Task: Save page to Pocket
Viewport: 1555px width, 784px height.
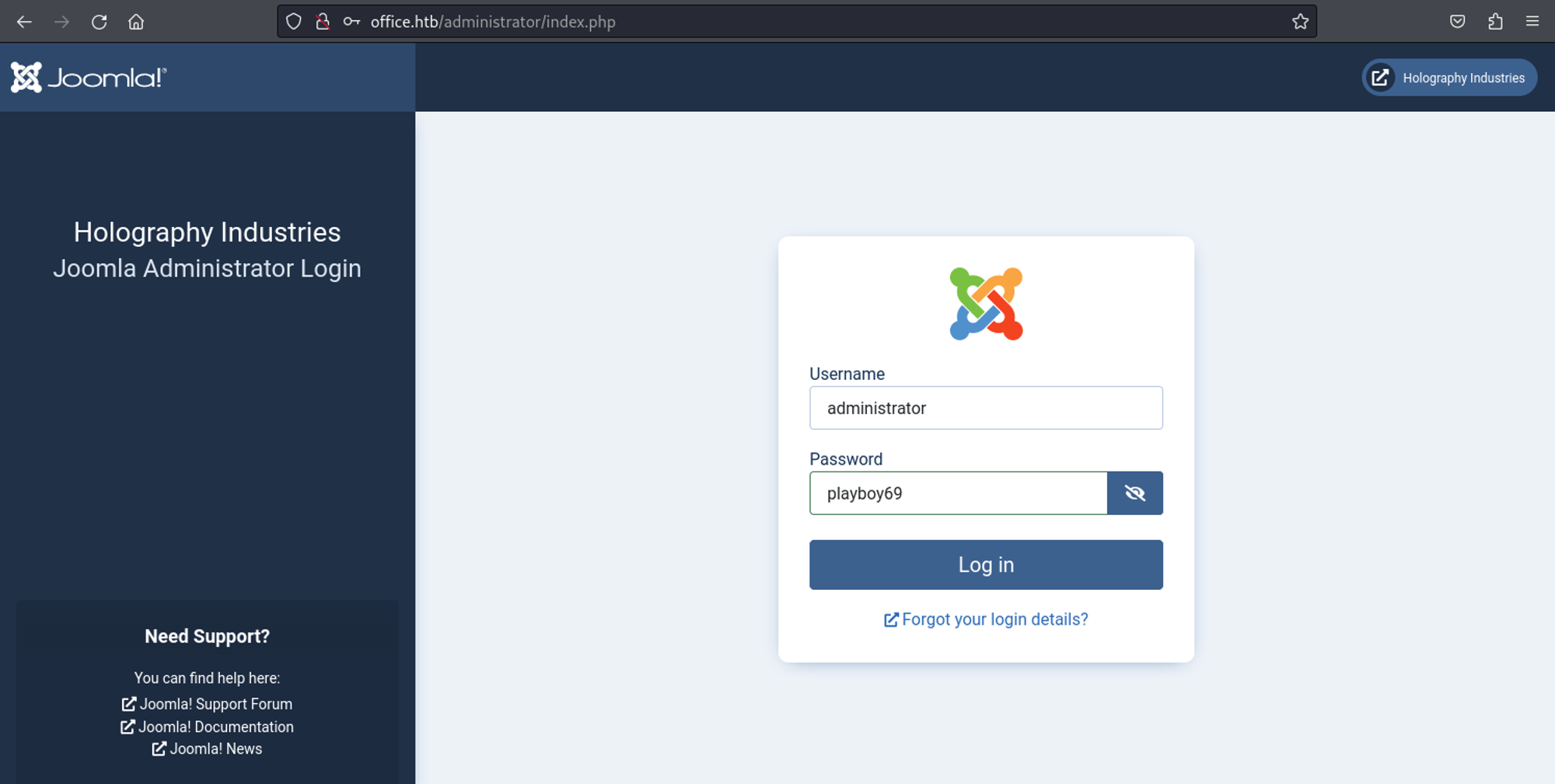Action: pos(1458,22)
